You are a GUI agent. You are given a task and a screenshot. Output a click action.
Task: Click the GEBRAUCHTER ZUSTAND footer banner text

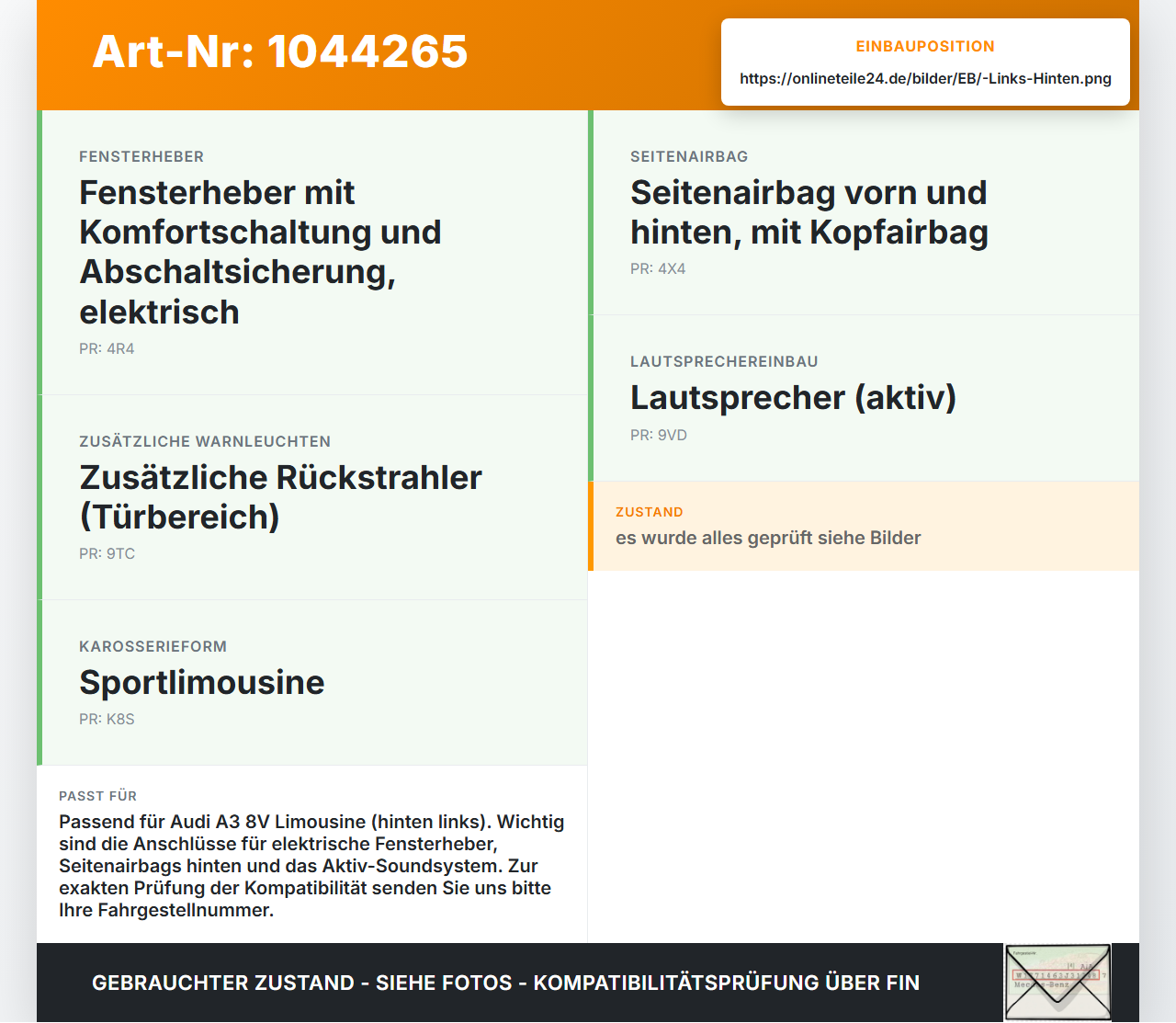[505, 983]
